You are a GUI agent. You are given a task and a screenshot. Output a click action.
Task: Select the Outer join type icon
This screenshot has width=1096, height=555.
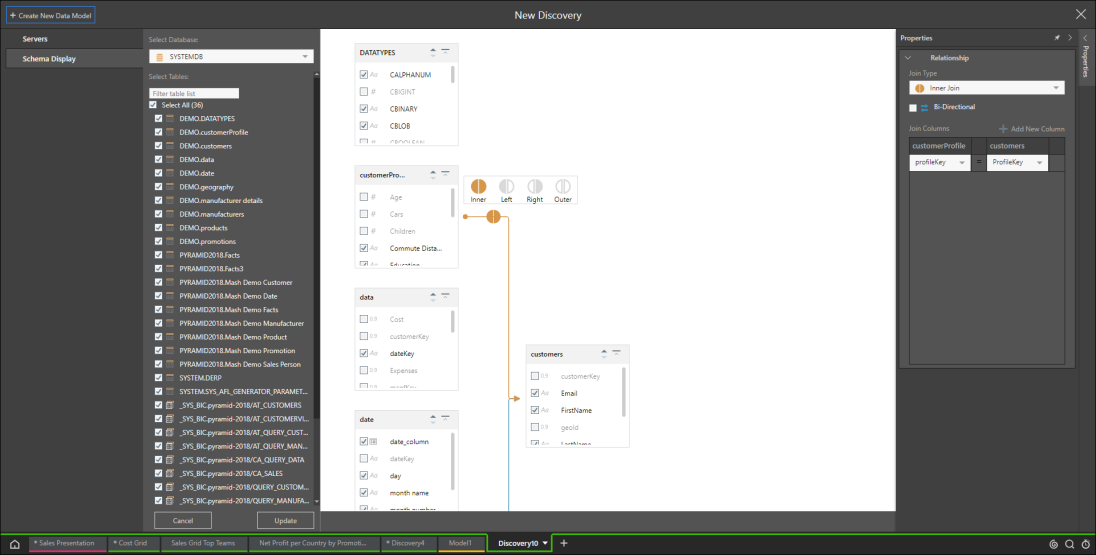563,186
